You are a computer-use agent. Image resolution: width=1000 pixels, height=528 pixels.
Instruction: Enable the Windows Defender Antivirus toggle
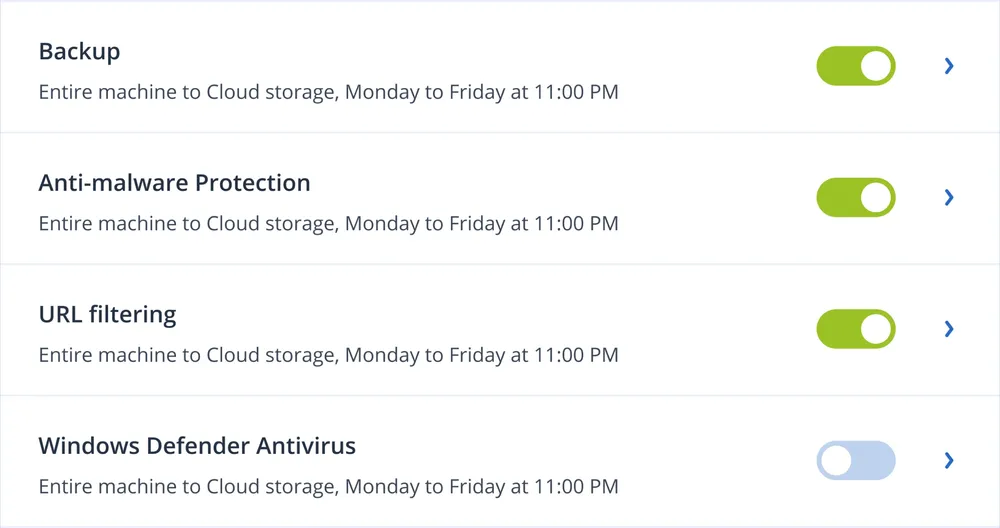tap(855, 460)
